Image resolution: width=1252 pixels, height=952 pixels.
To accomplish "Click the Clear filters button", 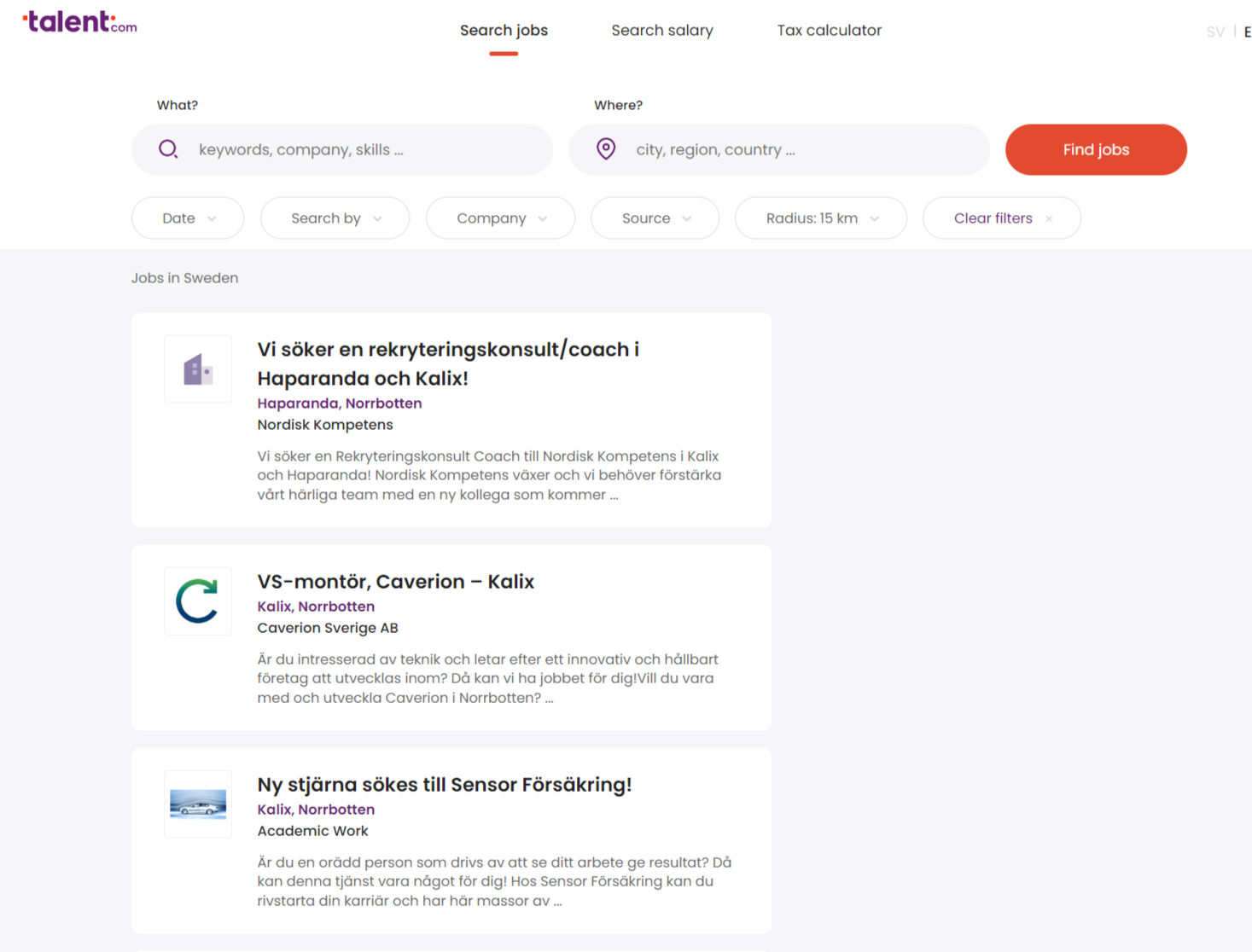I will (x=1002, y=218).
